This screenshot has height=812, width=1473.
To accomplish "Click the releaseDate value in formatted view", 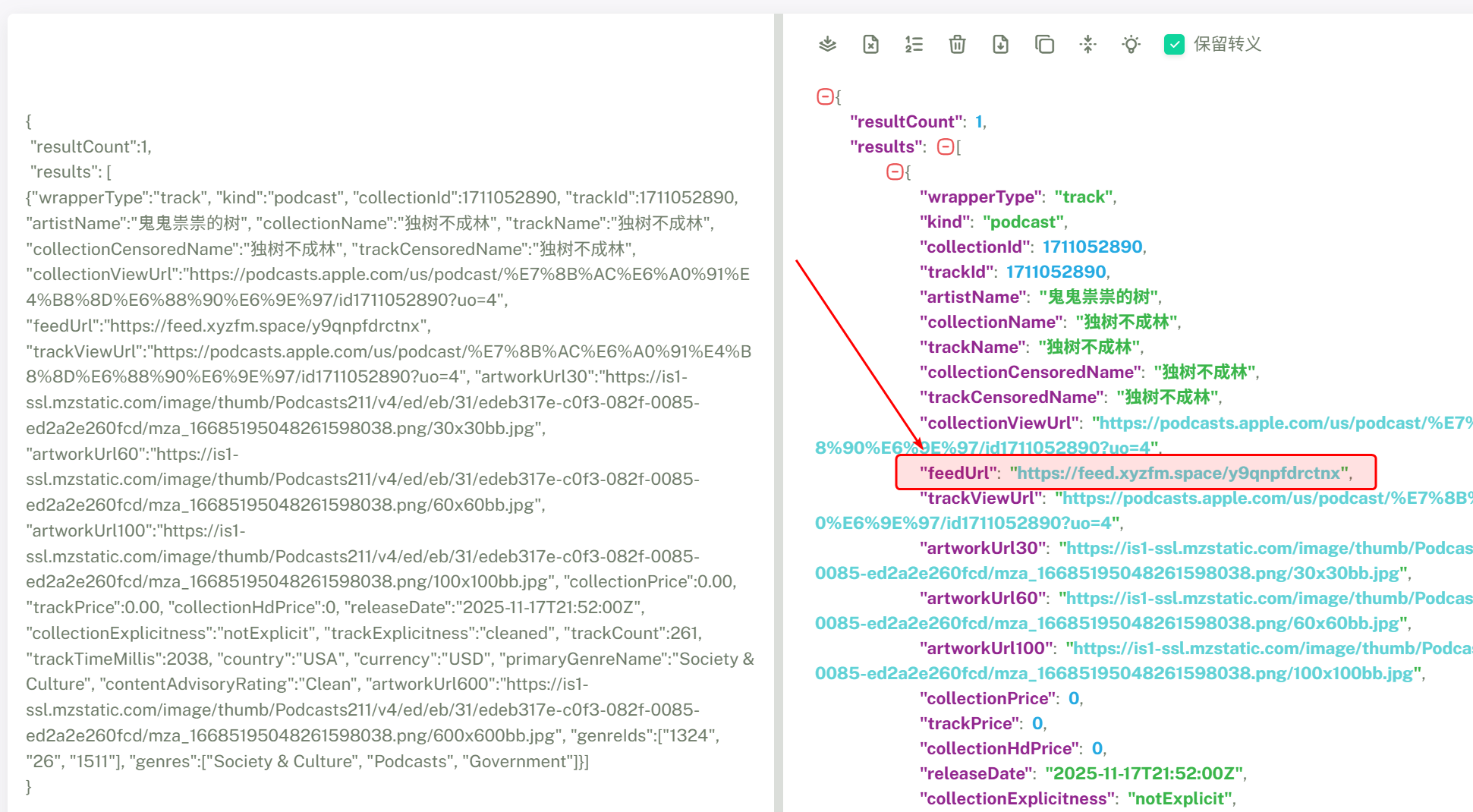I will pyautogui.click(x=1144, y=773).
